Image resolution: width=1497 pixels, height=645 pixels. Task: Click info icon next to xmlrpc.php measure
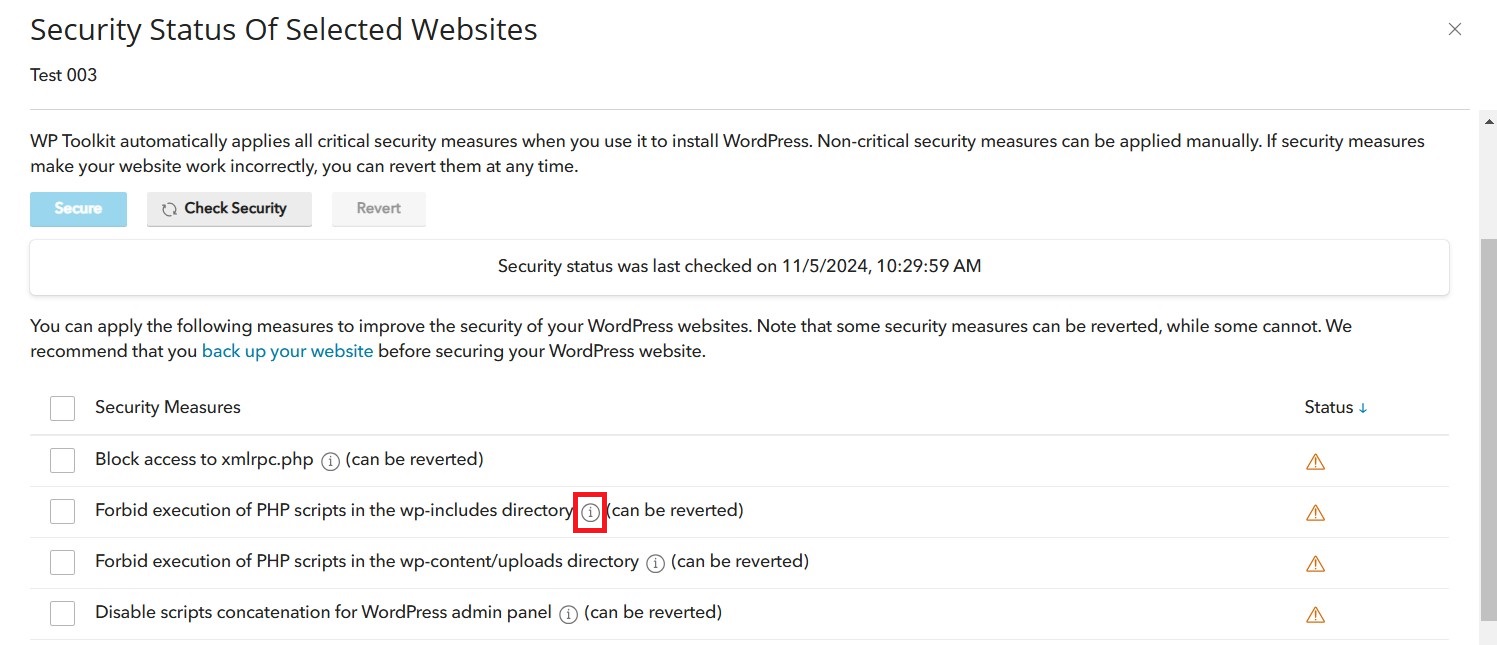pyautogui.click(x=331, y=461)
